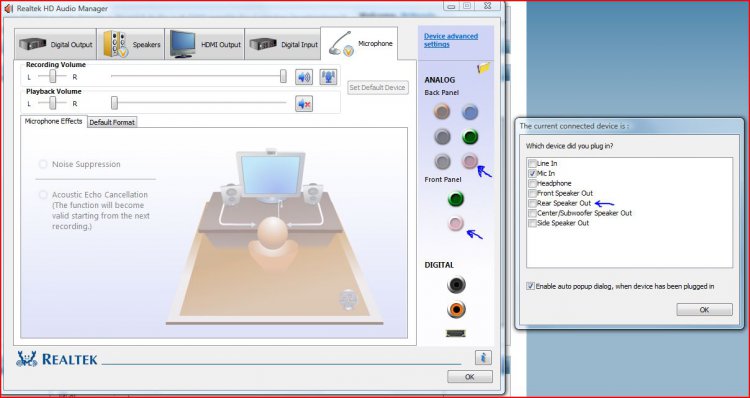Click the orange digital coaxial jack
Image resolution: width=750 pixels, height=398 pixels.
click(x=456, y=310)
